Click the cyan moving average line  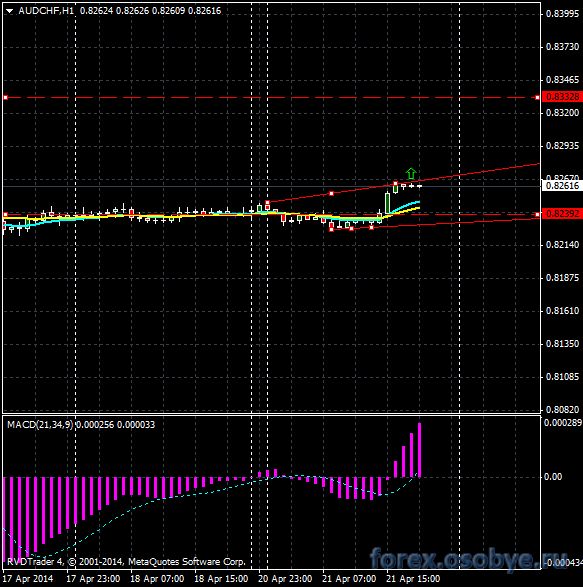pos(406,205)
